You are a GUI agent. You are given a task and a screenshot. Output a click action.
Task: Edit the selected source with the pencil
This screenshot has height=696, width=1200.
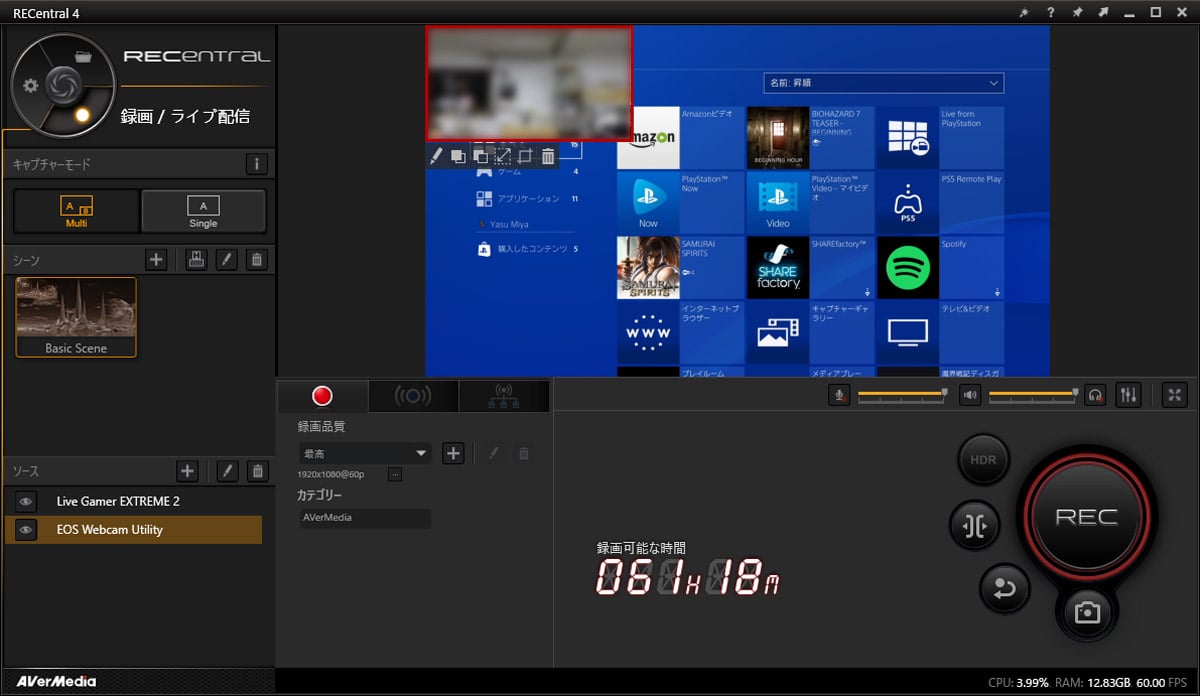[227, 471]
